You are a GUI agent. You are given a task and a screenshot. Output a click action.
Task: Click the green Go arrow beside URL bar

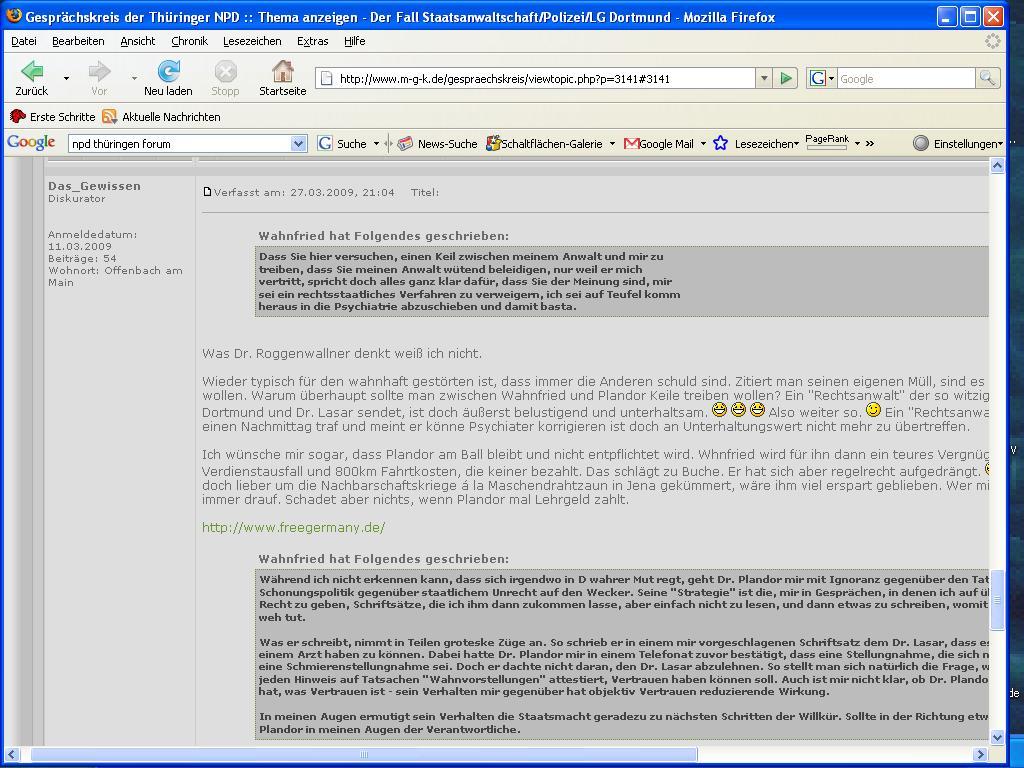coord(786,78)
